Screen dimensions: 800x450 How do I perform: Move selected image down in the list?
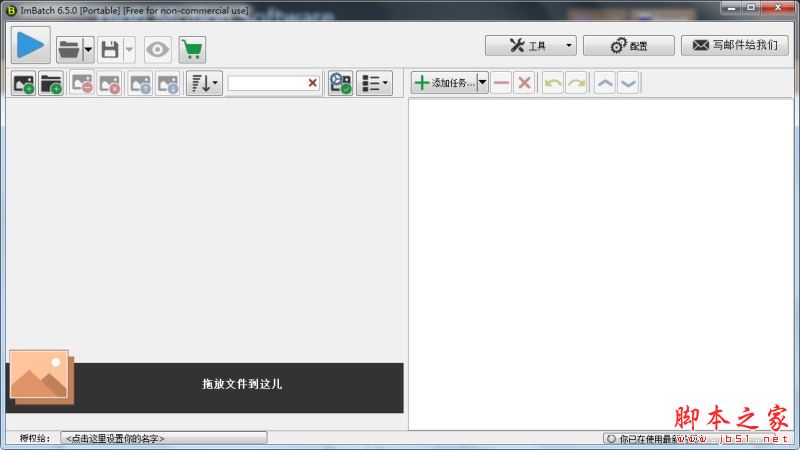tap(168, 83)
